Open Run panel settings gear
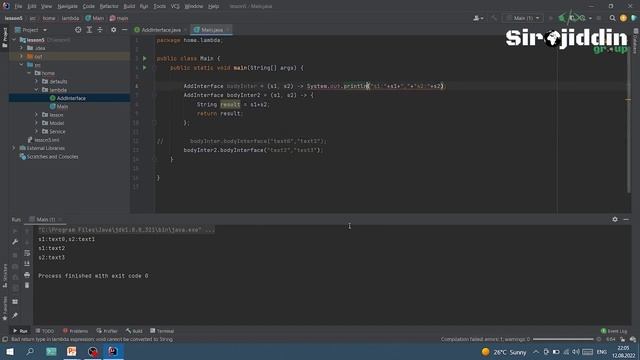Viewport: 640px width, 360px height. pyautogui.click(x=615, y=219)
